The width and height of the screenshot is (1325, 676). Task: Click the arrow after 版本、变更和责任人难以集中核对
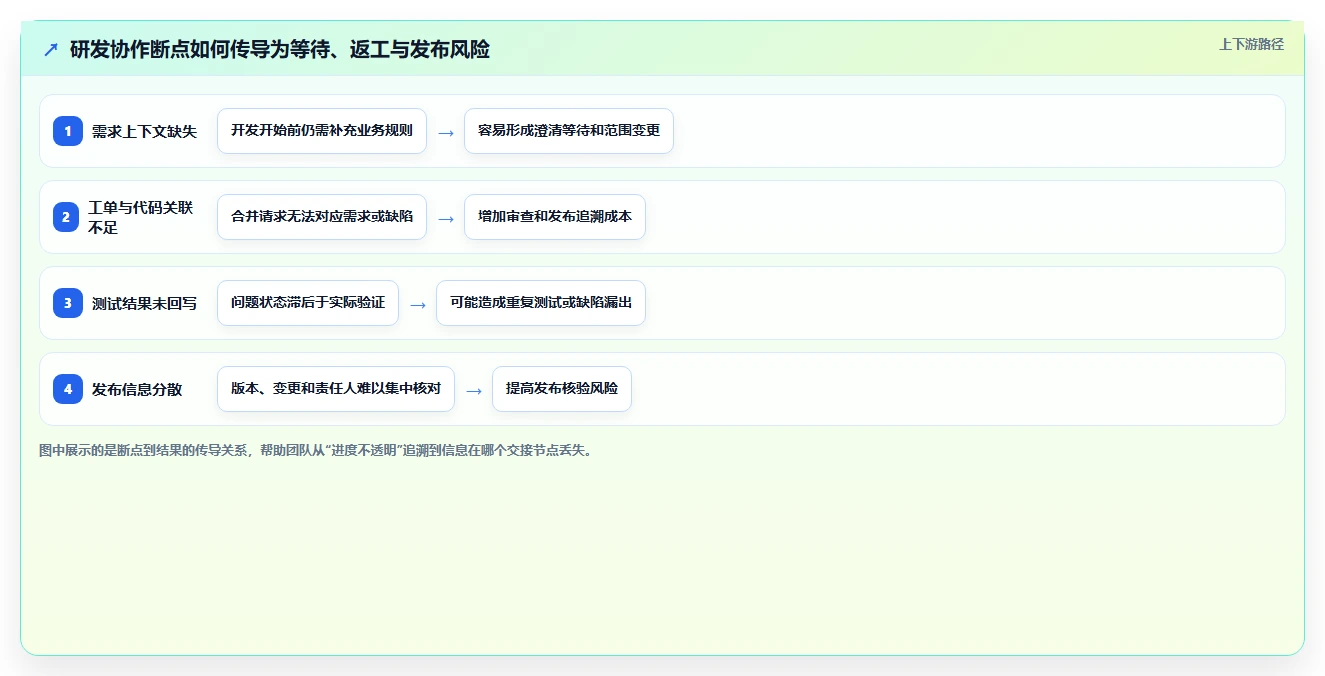474,390
